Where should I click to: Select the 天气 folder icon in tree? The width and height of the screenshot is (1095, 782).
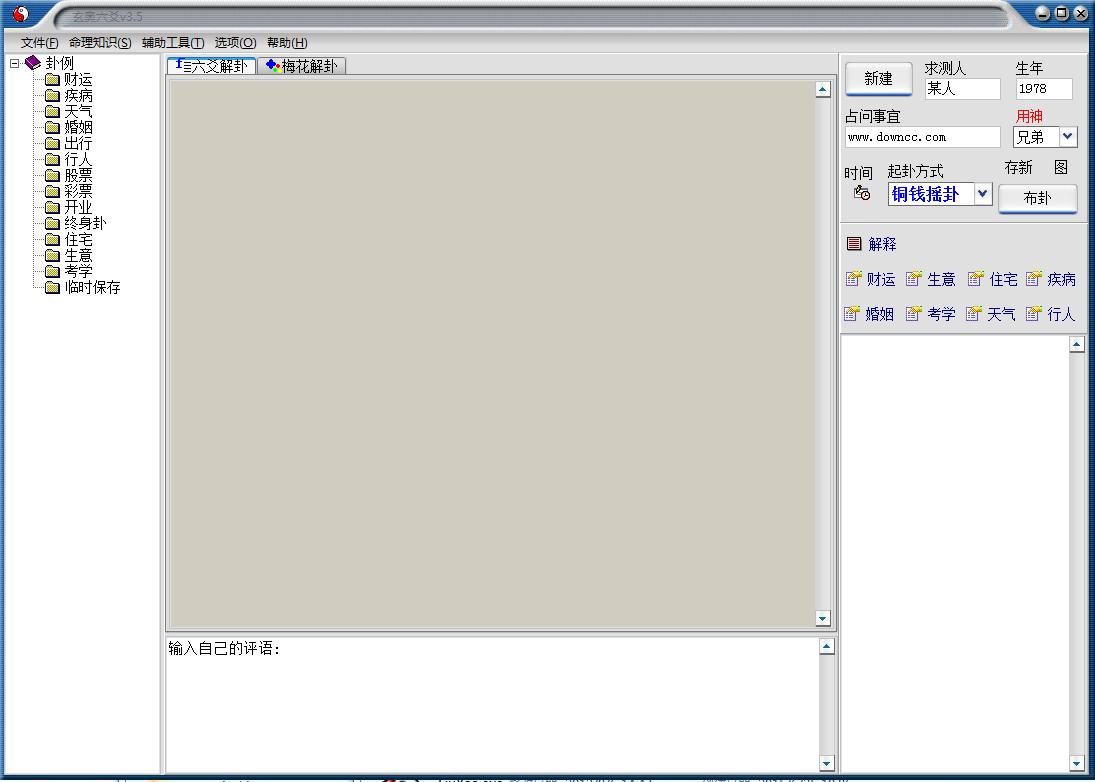click(52, 112)
